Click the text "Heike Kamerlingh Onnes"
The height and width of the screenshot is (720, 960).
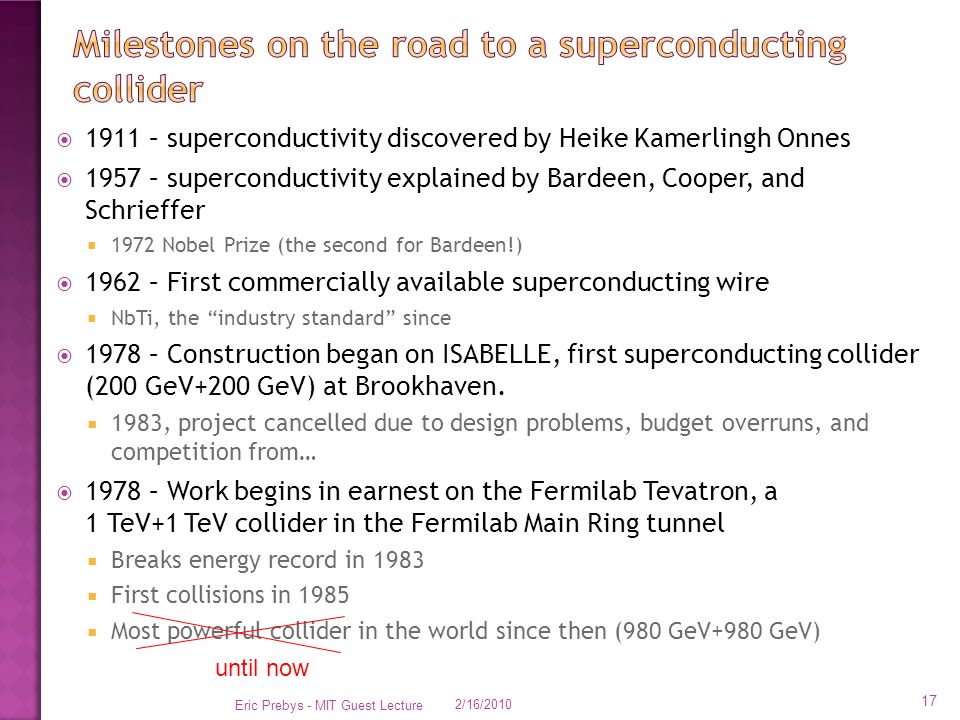[x=704, y=138]
